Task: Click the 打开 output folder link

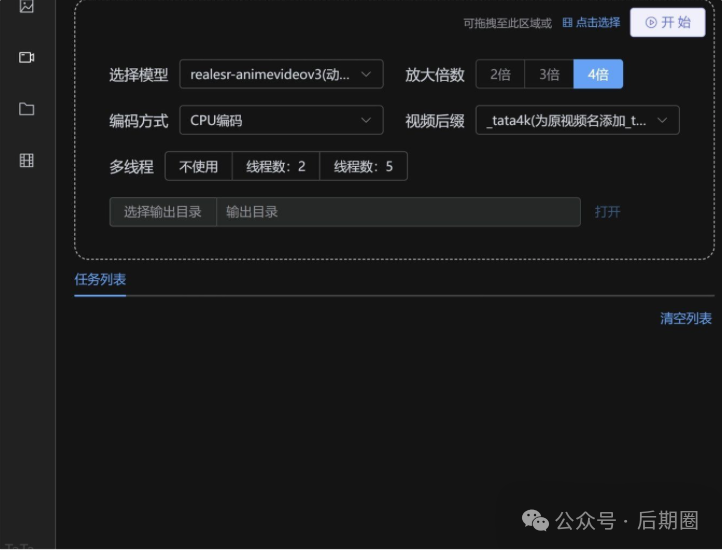Action: pos(607,212)
